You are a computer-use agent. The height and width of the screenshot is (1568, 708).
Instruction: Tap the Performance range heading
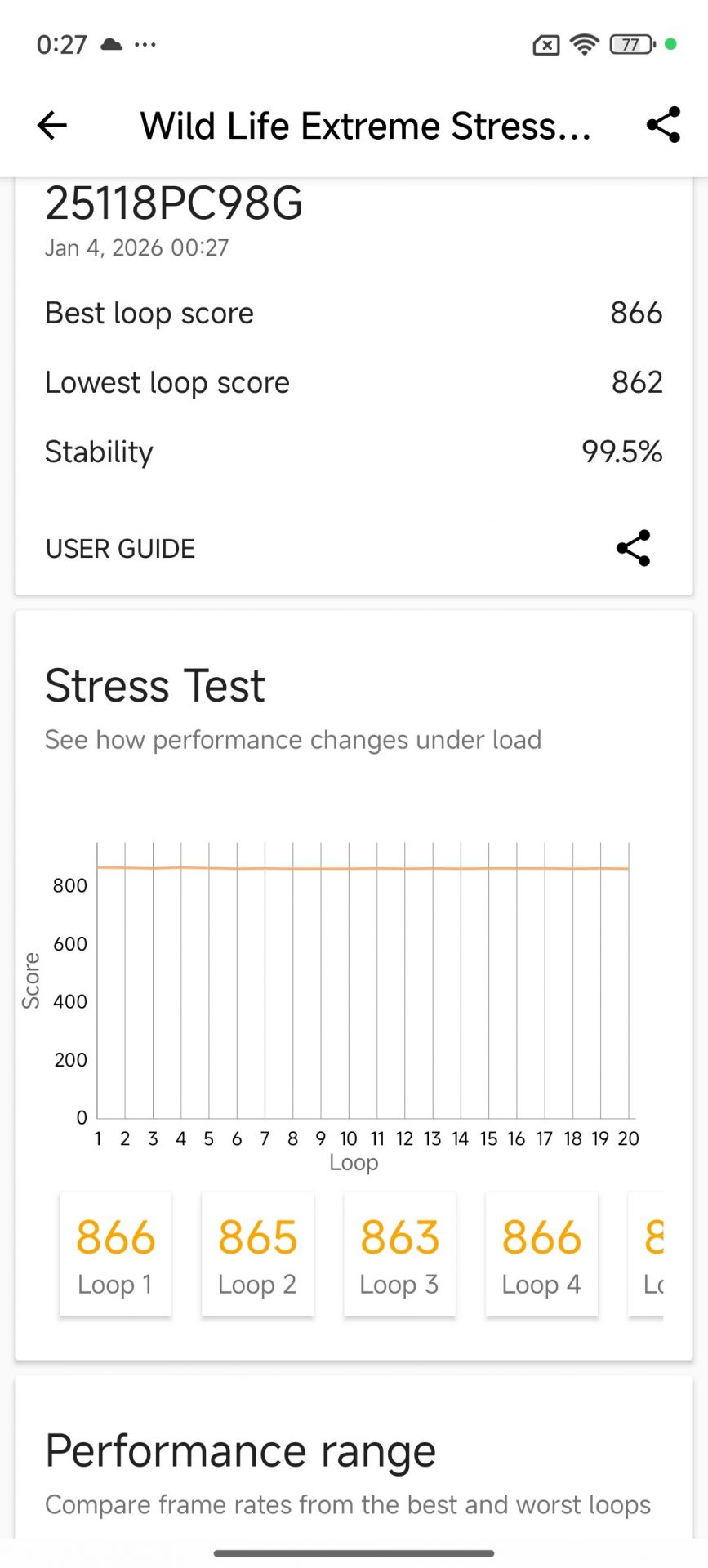click(240, 1451)
